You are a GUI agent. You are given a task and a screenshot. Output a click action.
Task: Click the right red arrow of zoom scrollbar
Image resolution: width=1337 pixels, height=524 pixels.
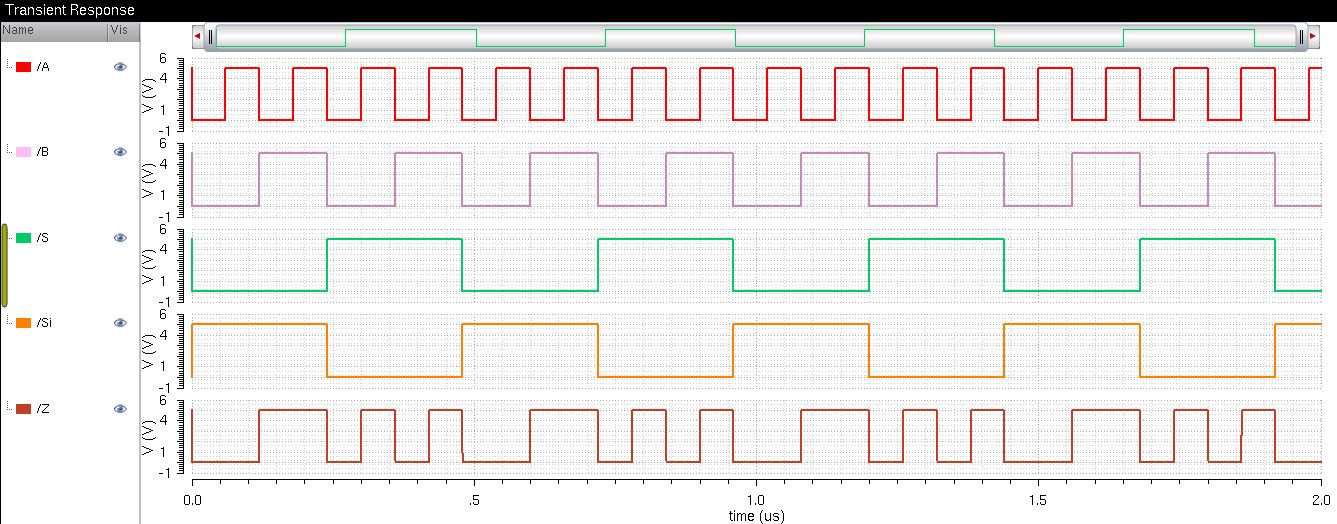coord(1313,37)
